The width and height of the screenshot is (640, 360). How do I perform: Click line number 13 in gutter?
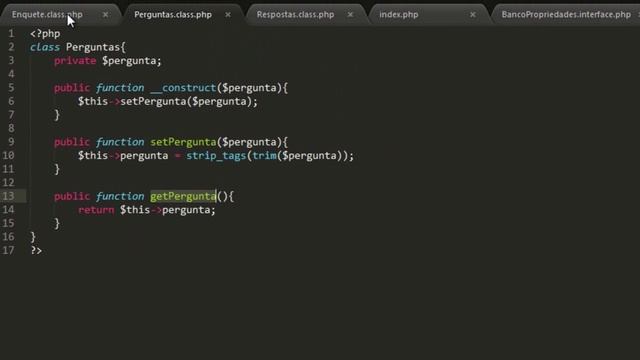point(8,196)
